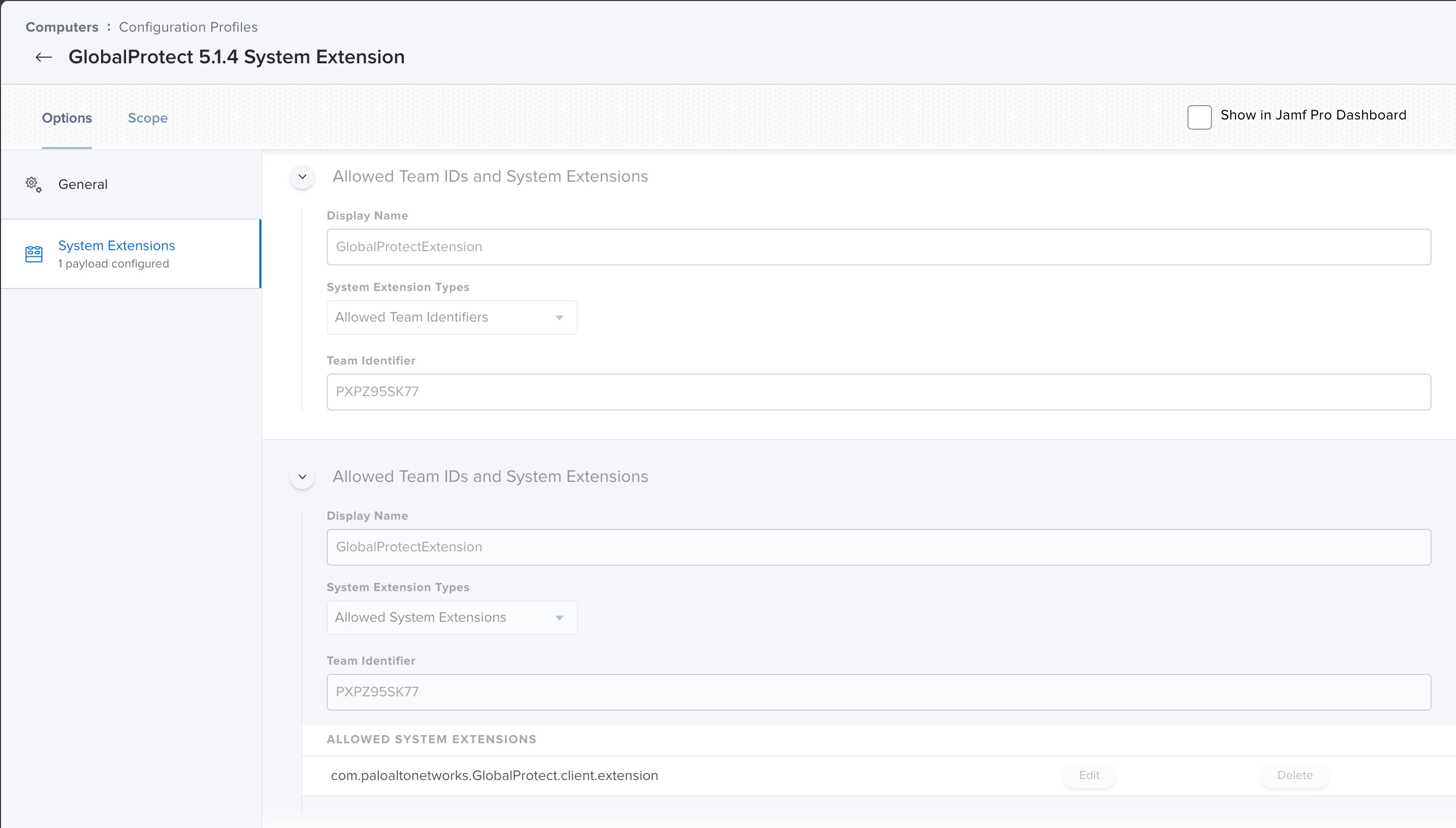This screenshot has width=1456, height=828.
Task: Click the second Display Name input field
Action: tap(879, 547)
